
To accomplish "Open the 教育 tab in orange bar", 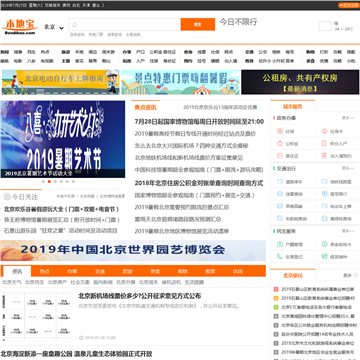I will coord(210,271).
